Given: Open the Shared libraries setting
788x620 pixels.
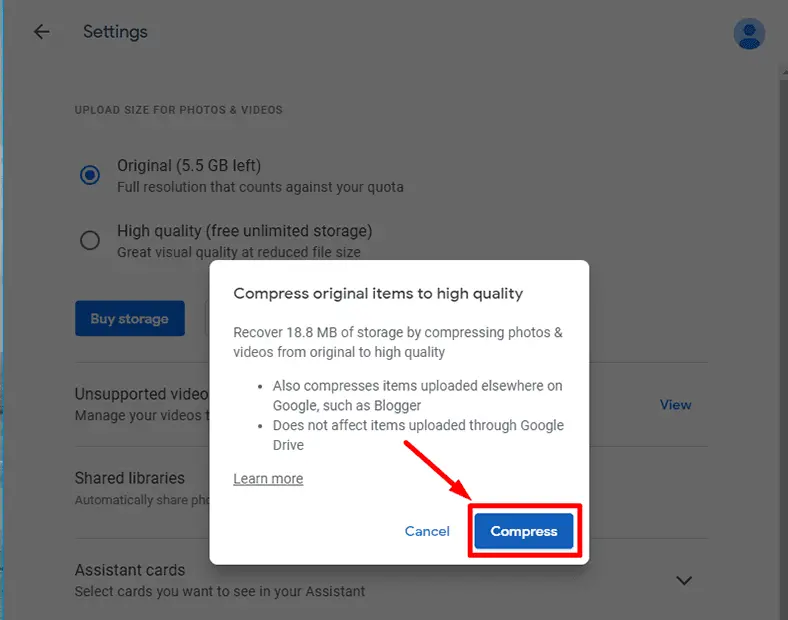Looking at the screenshot, I should tap(130, 479).
